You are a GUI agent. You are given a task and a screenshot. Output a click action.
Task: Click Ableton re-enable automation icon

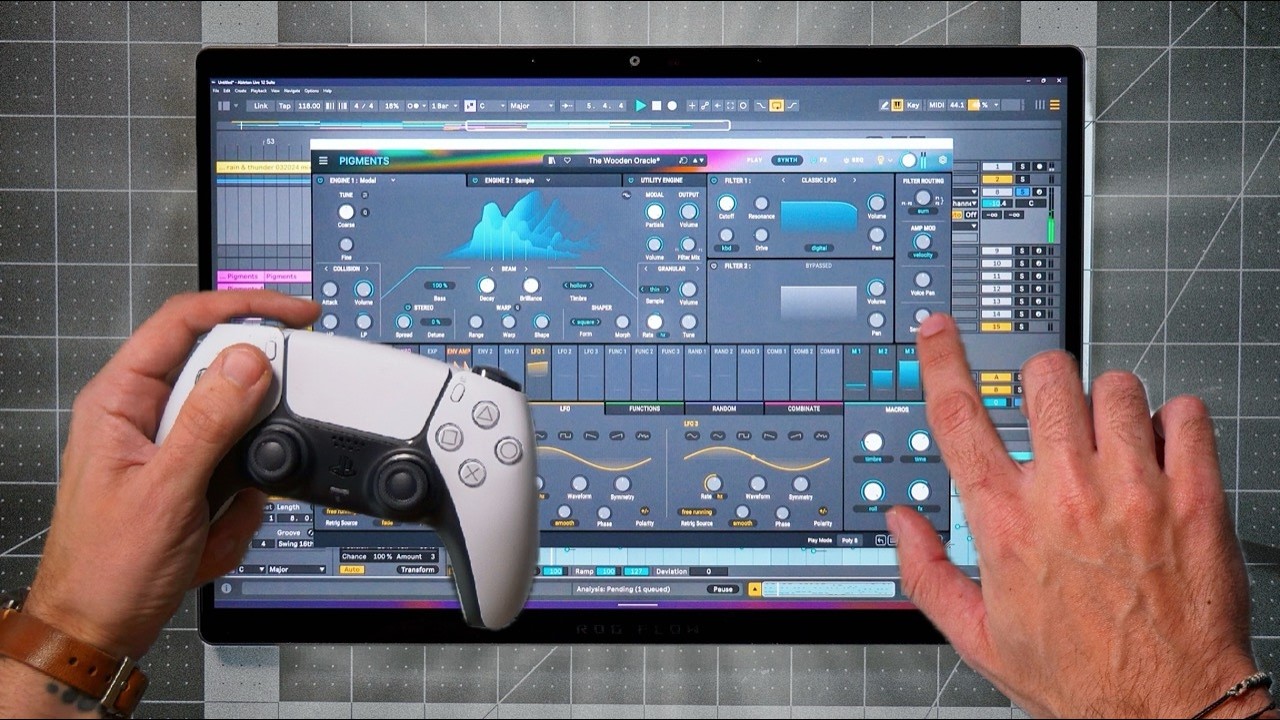point(717,105)
